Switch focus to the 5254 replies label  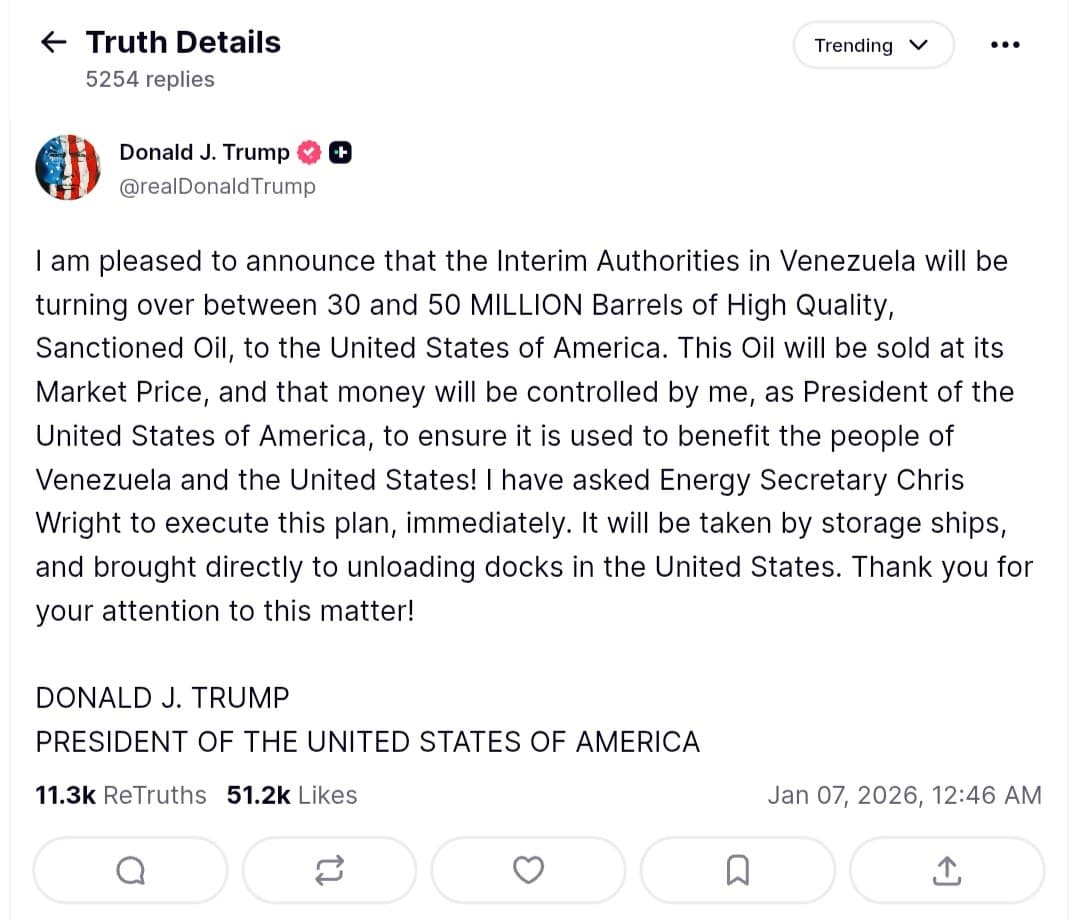coord(149,79)
